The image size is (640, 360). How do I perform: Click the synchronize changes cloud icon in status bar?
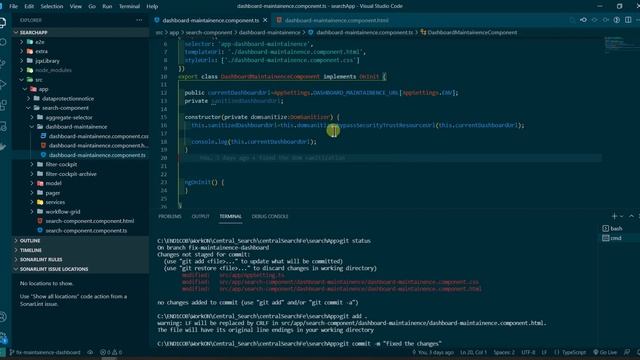click(90, 352)
